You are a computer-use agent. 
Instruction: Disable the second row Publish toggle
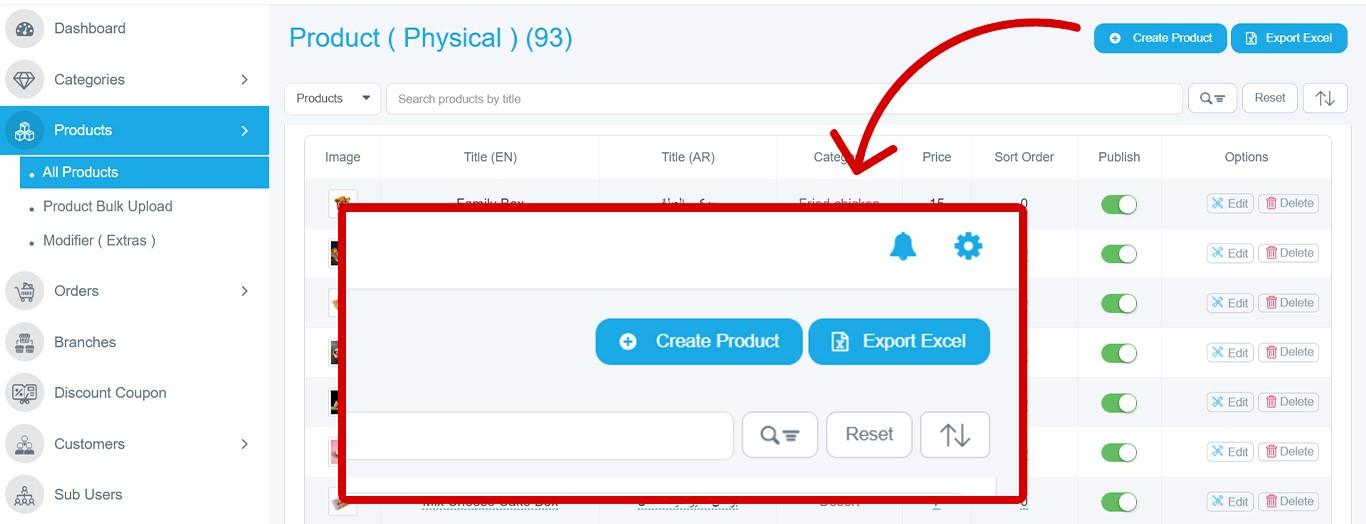click(1119, 254)
